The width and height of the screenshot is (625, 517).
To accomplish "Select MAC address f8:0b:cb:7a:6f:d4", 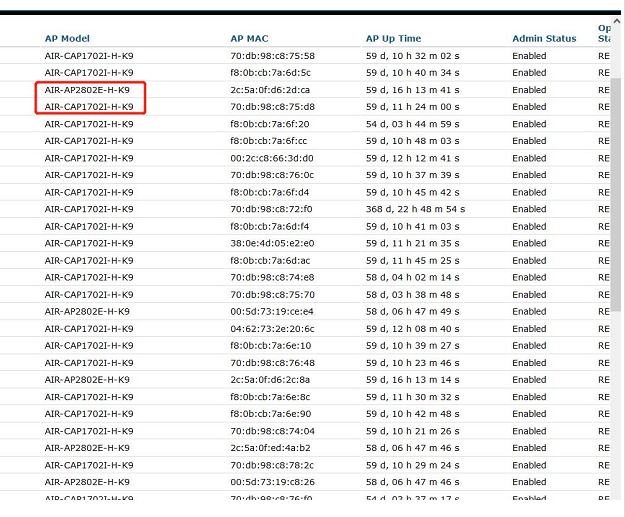I will pos(269,192).
